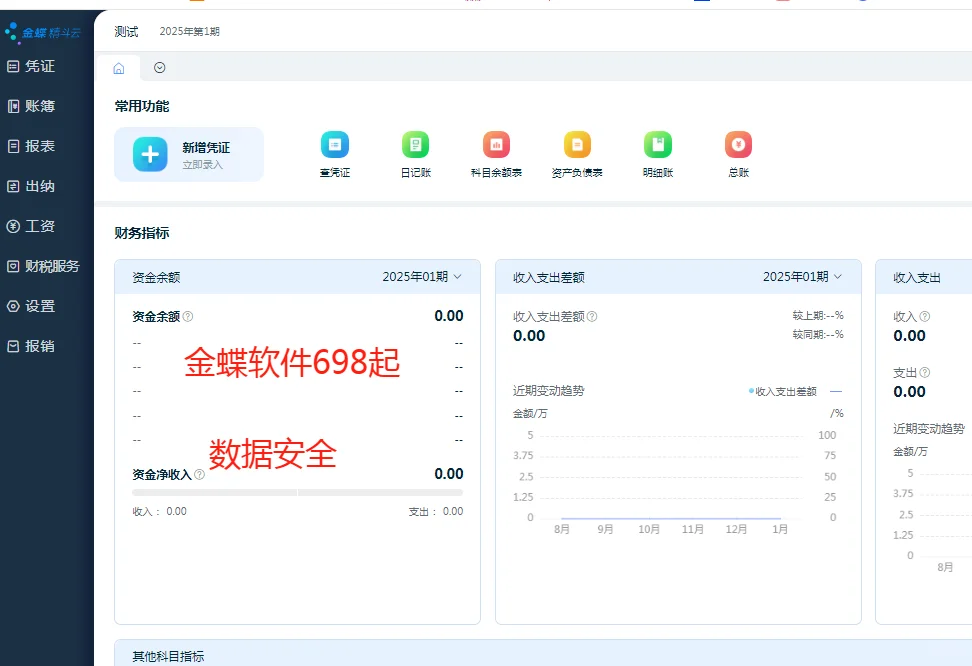Open the 报表 sidebar menu

31,146
